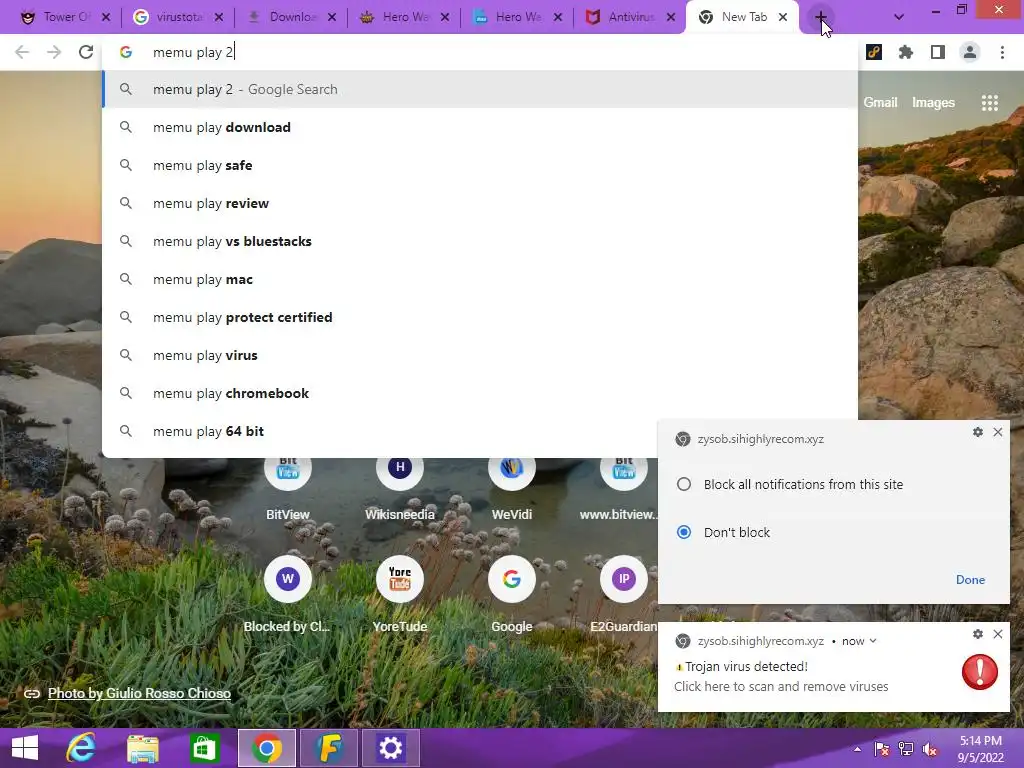Switch to the Antivirus tab
The image size is (1024, 768).
[629, 17]
